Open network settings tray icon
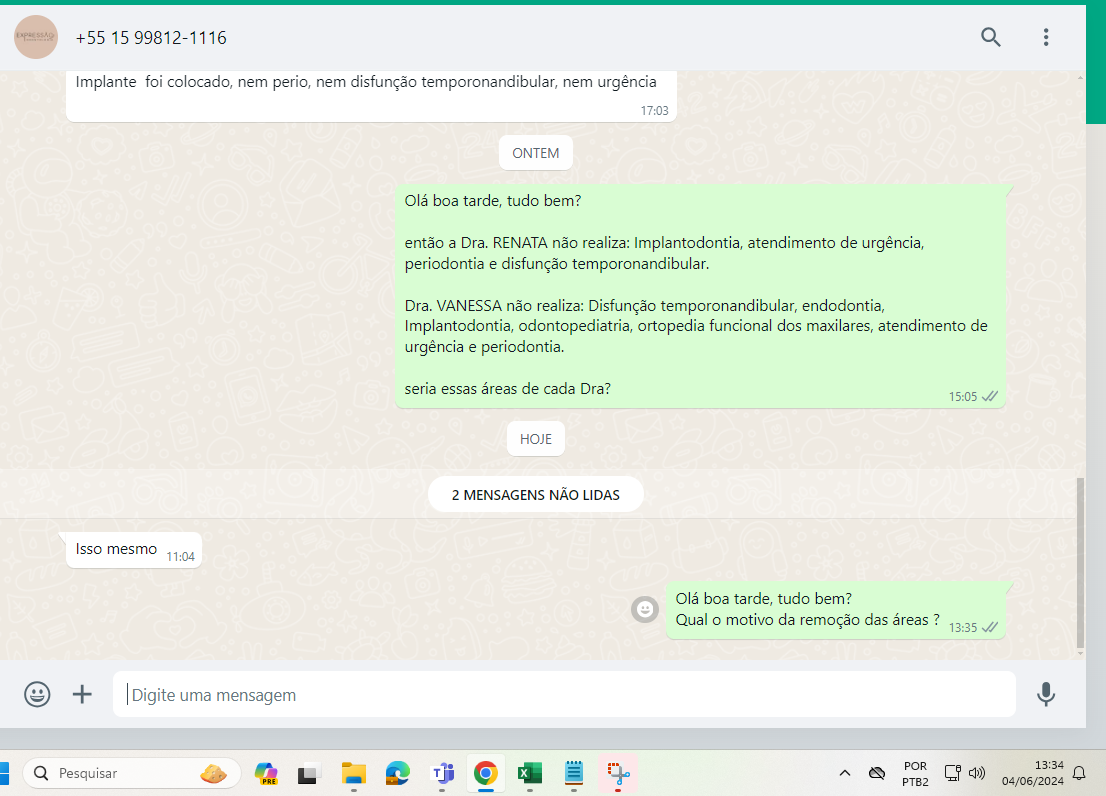 point(952,773)
